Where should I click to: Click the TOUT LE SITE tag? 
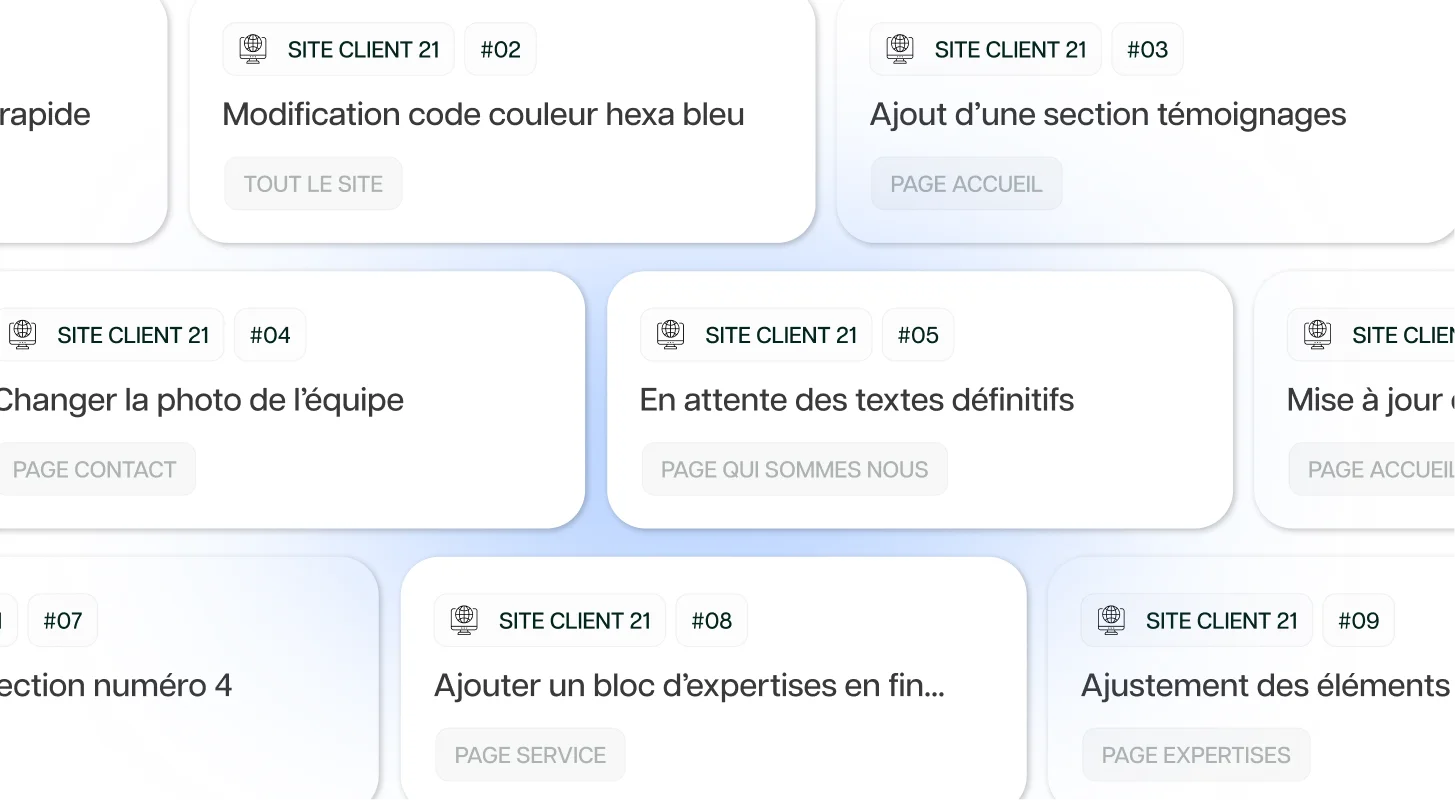pyautogui.click(x=313, y=184)
